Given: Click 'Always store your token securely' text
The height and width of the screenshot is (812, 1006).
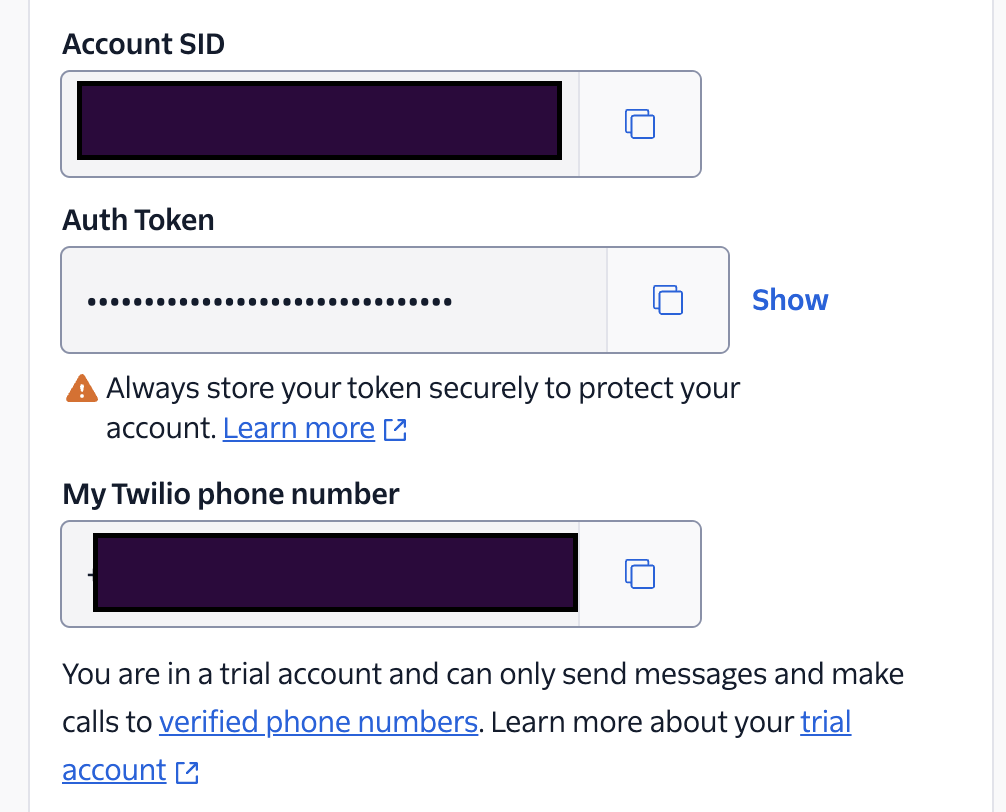Looking at the screenshot, I should click(x=321, y=388).
